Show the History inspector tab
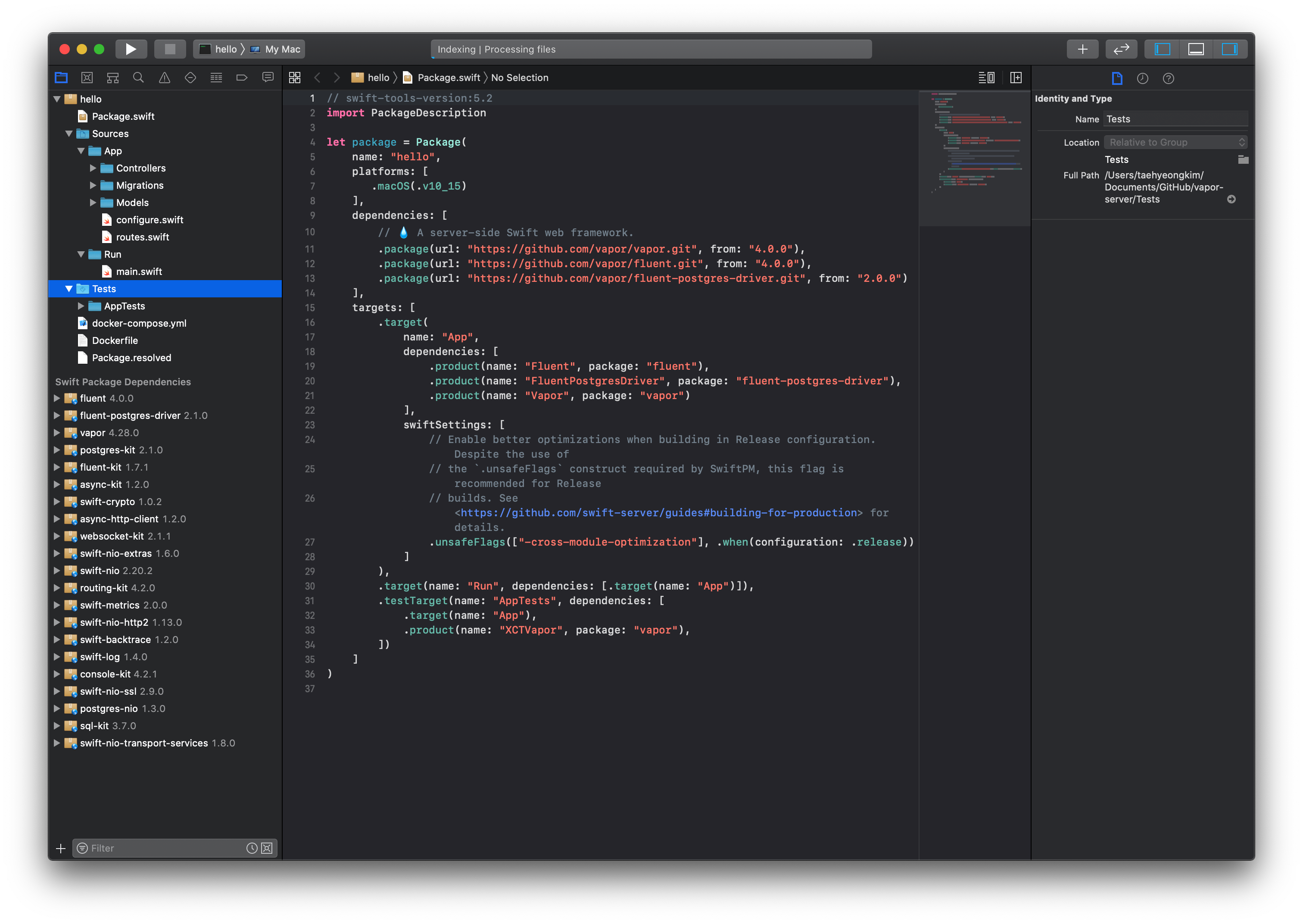Screen dimensions: 1303x924 1142,78
